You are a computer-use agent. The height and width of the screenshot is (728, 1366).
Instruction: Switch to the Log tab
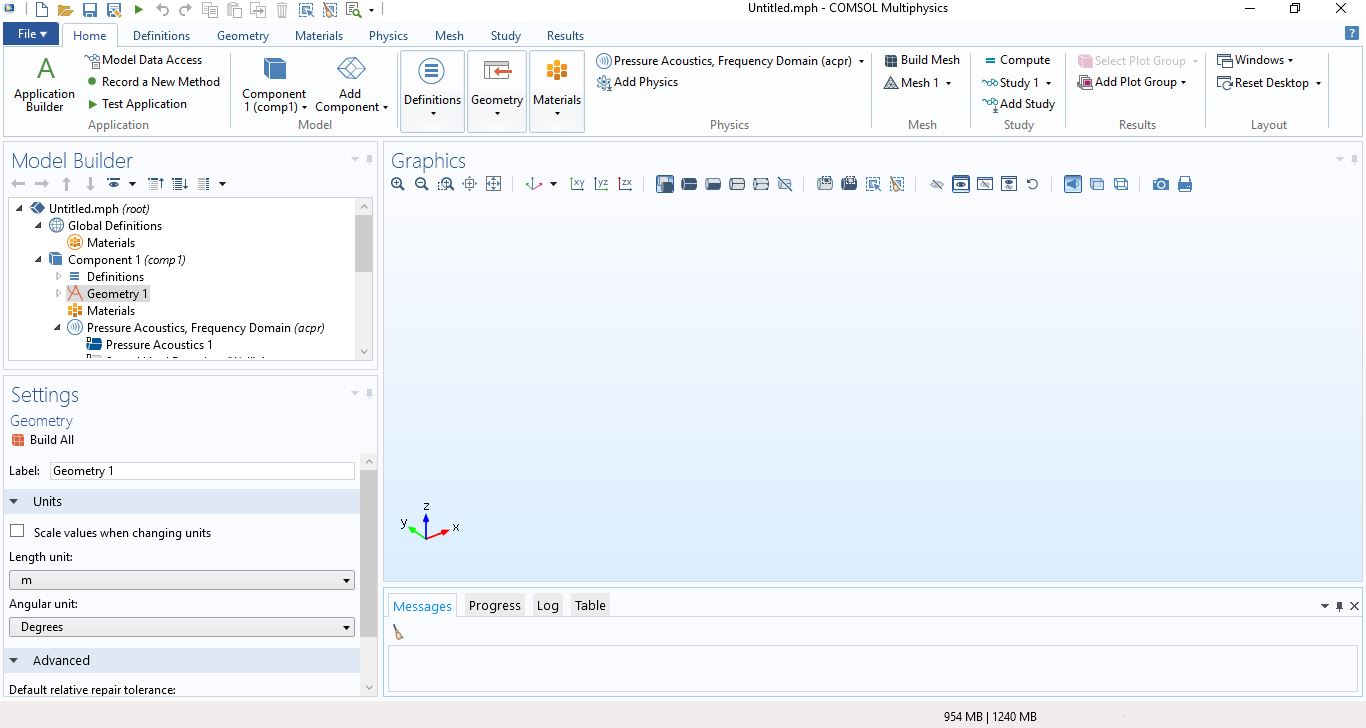(x=548, y=605)
